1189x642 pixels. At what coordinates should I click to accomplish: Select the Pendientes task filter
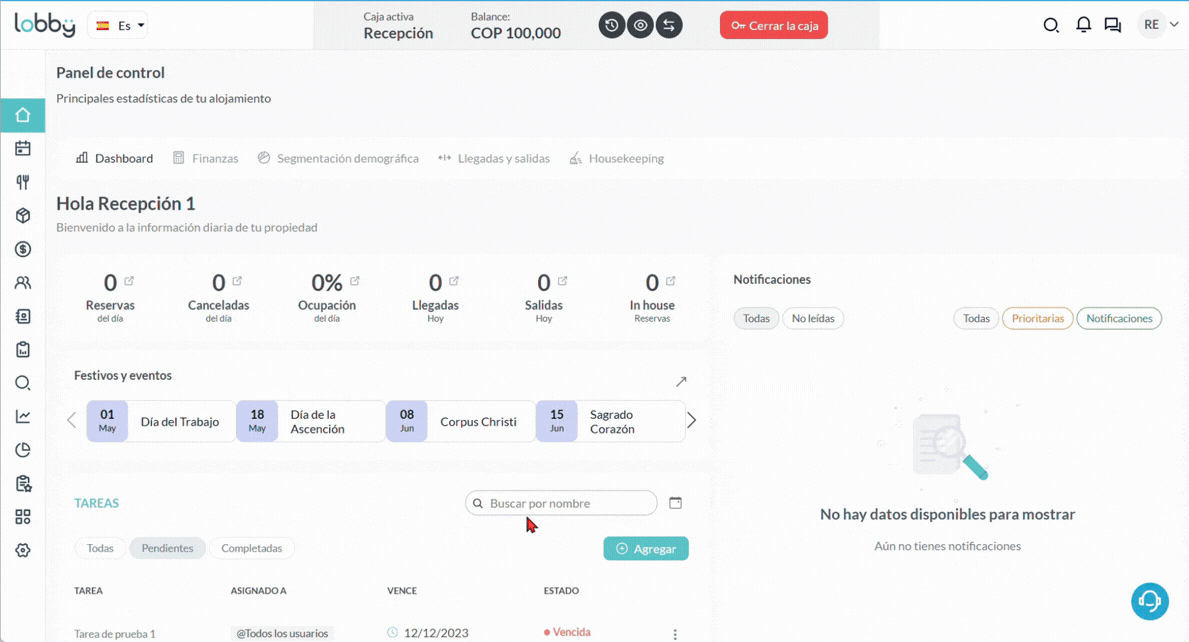(167, 548)
